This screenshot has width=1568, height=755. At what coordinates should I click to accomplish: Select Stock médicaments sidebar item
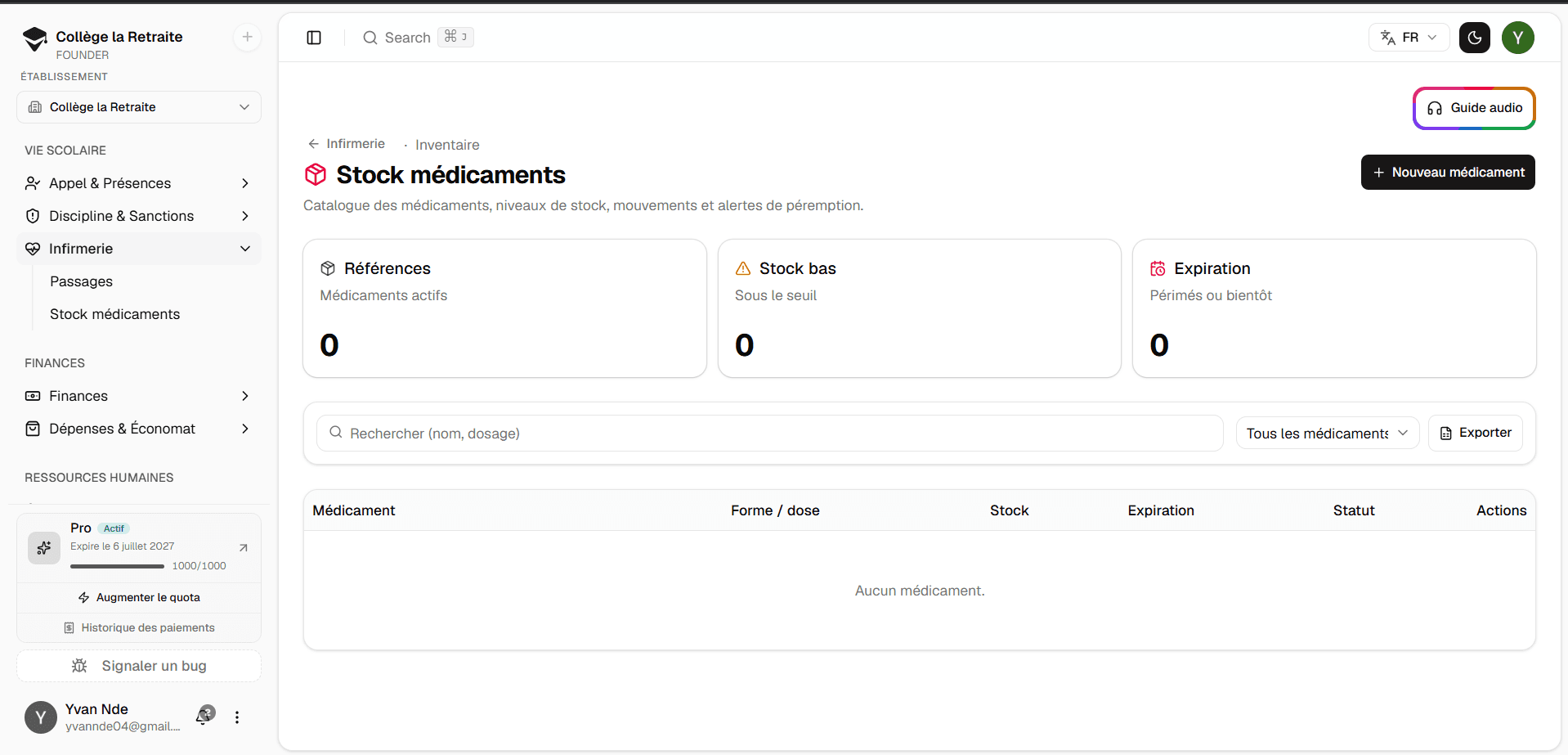pyautogui.click(x=114, y=314)
